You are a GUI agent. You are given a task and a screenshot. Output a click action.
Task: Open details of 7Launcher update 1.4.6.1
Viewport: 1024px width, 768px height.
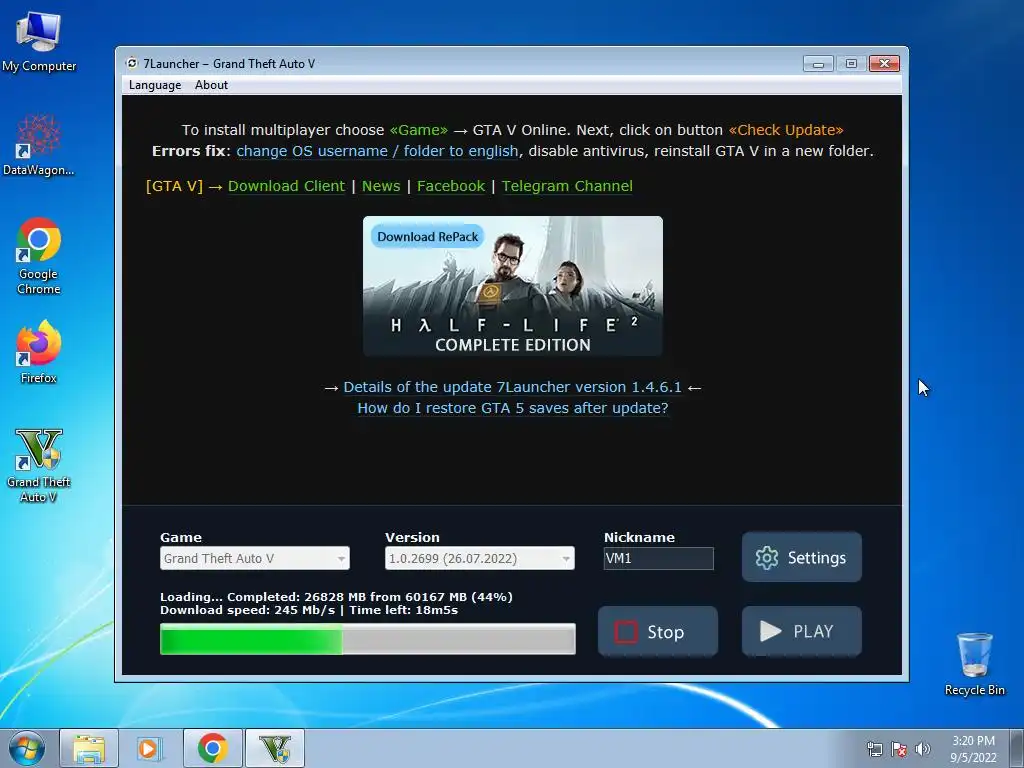click(512, 387)
